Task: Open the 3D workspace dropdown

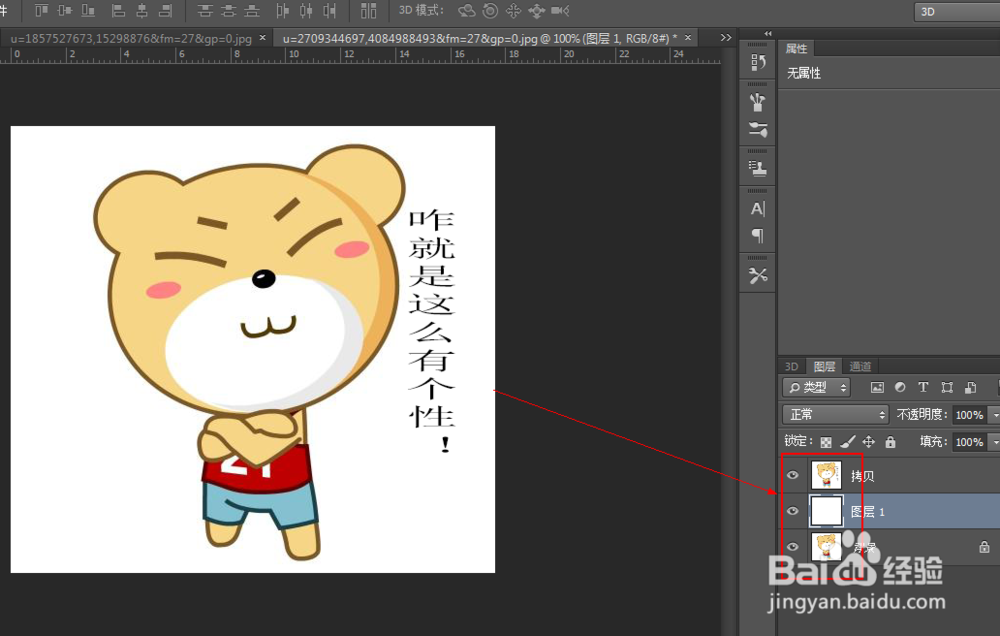Action: (957, 11)
